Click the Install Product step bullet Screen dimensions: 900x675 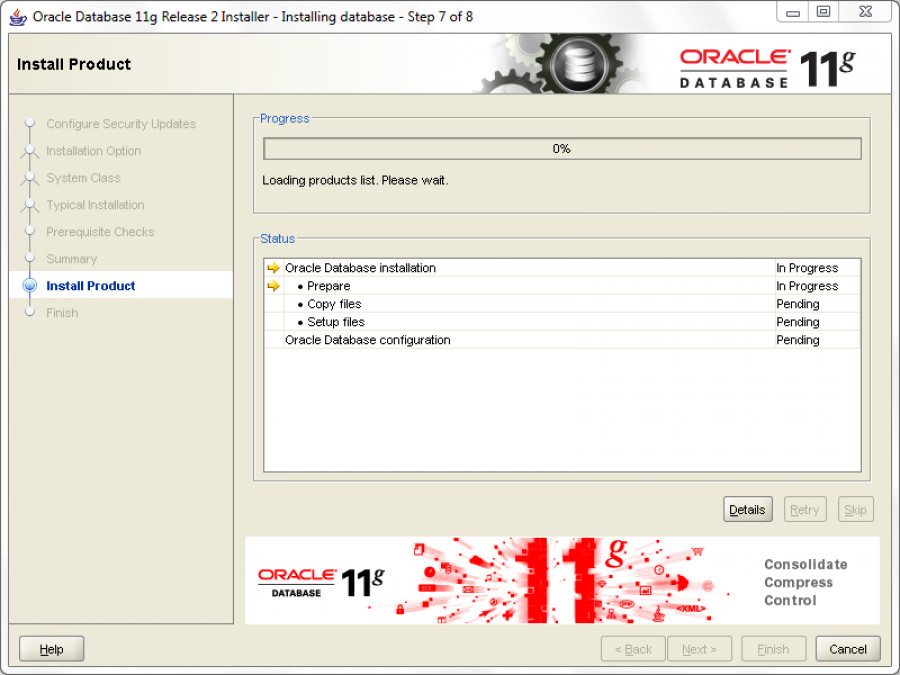click(30, 286)
